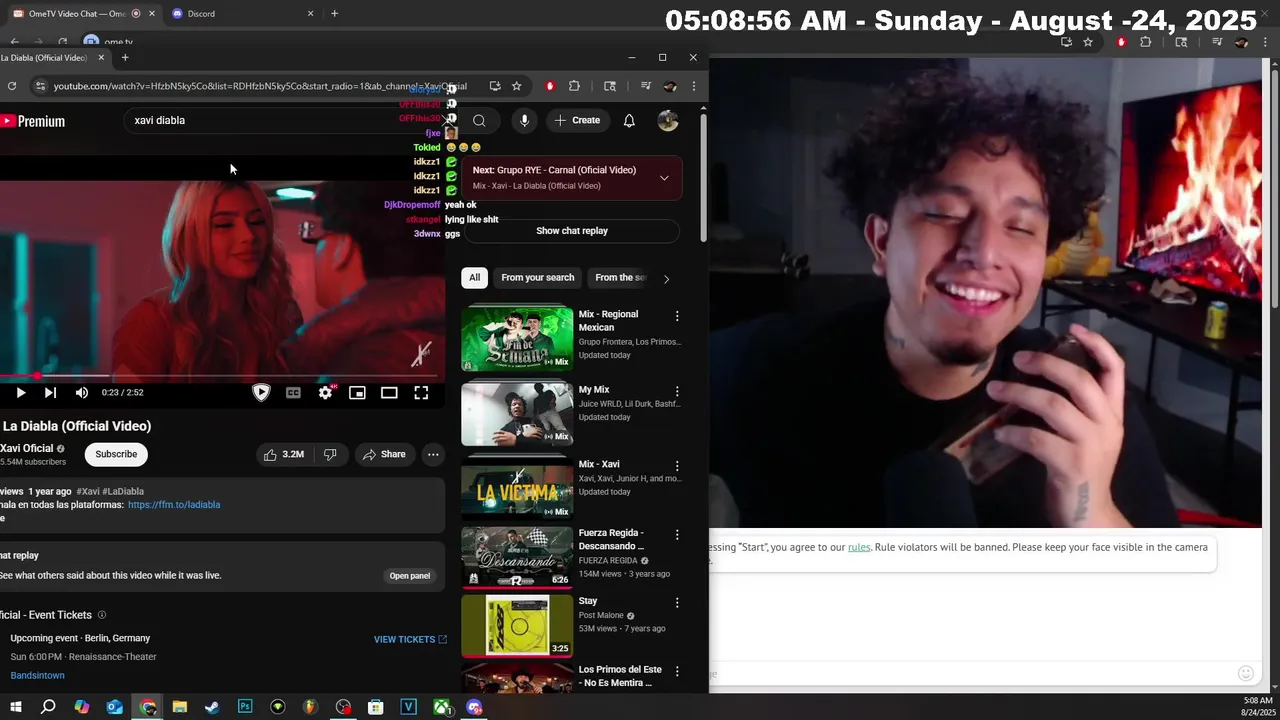Open options for Stay by Post Malone
Image resolution: width=1280 pixels, height=720 pixels.
point(677,603)
